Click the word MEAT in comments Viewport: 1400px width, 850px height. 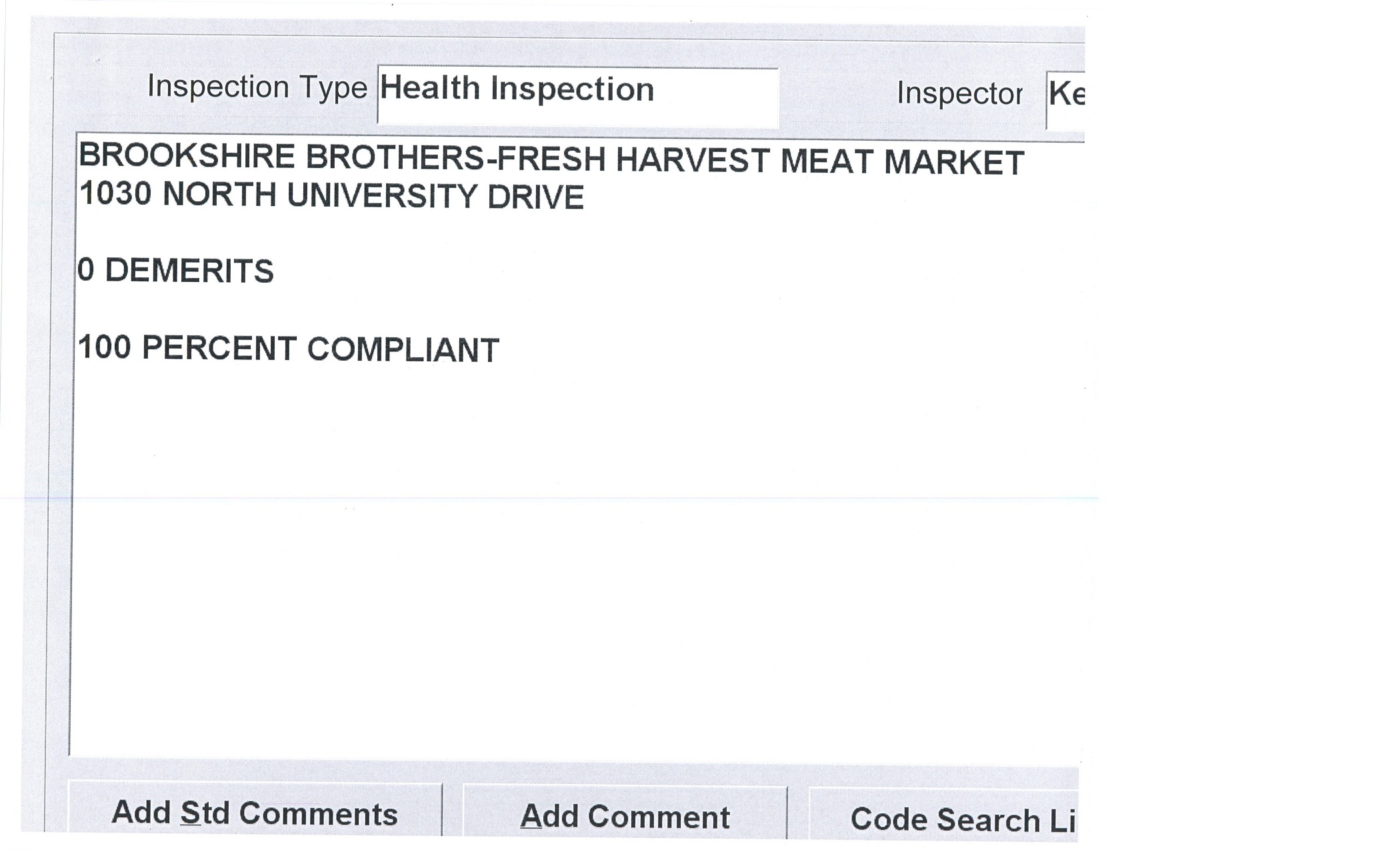(x=827, y=162)
